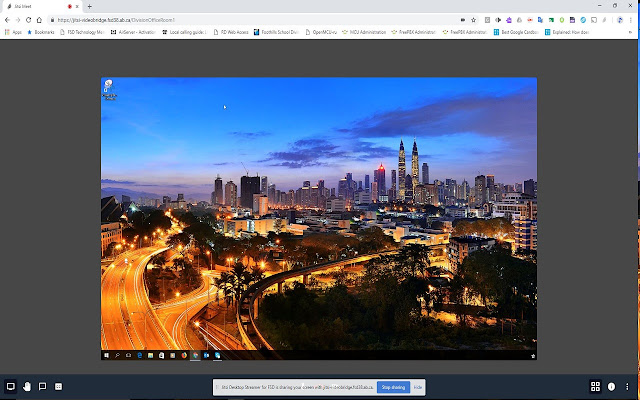The height and width of the screenshot is (400, 640).
Task: Click the shared desktop Windows Start button
Action: (106, 355)
